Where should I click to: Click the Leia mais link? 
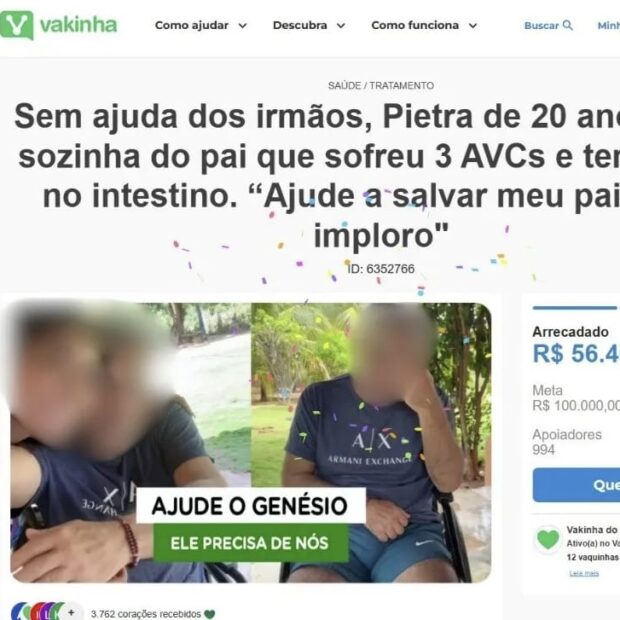pos(584,573)
